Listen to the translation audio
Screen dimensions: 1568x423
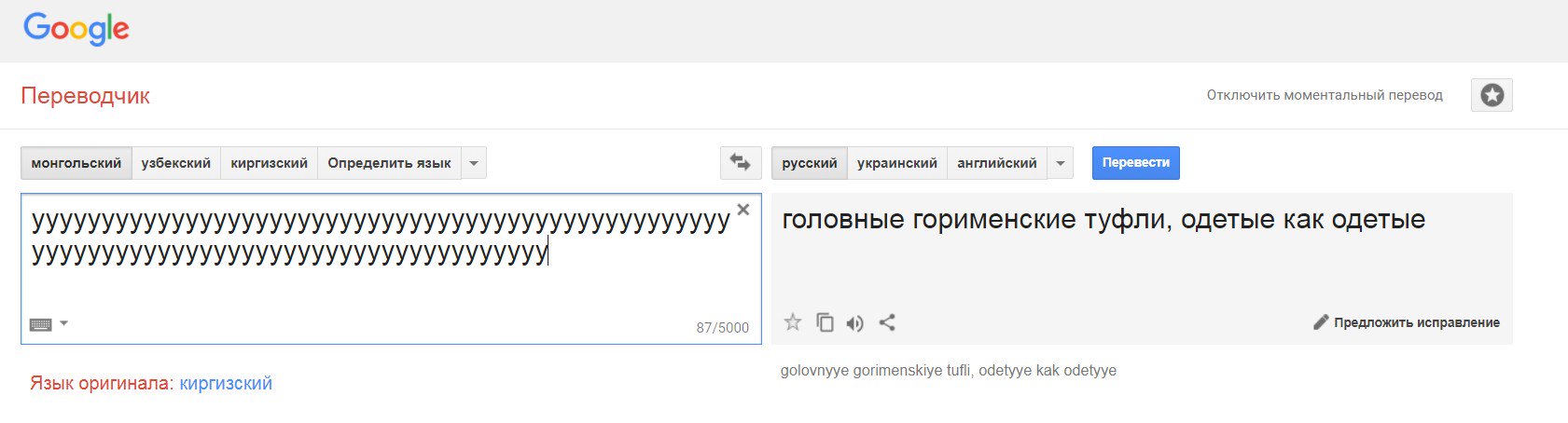coord(854,323)
